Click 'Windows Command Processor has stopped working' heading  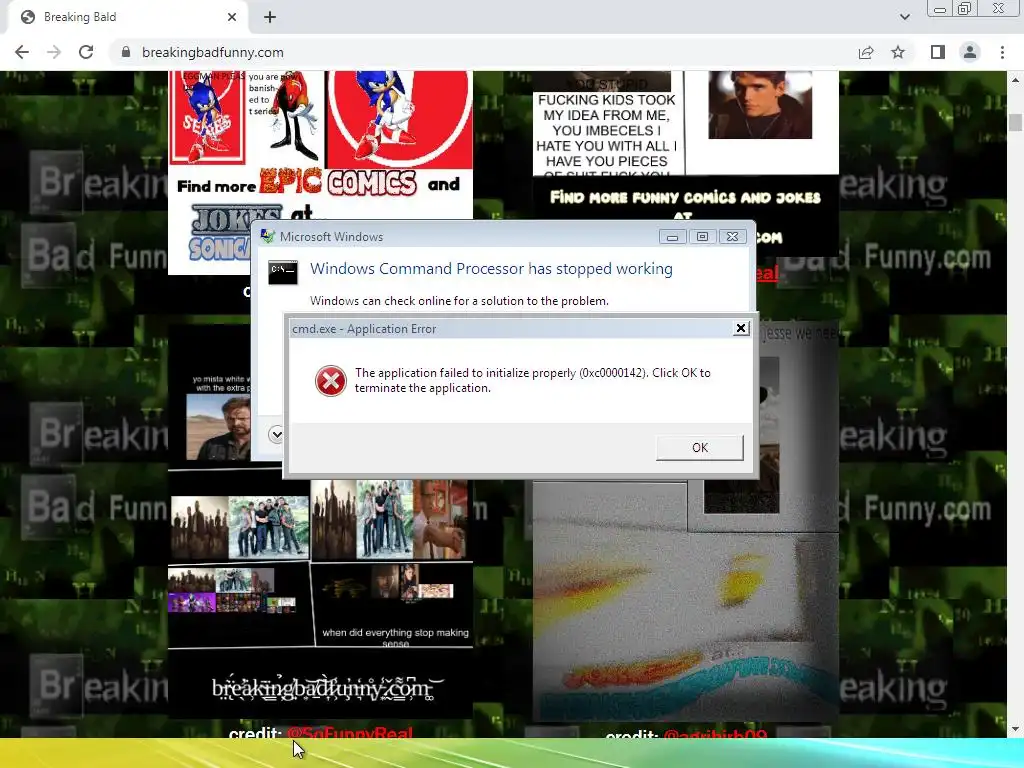491,268
